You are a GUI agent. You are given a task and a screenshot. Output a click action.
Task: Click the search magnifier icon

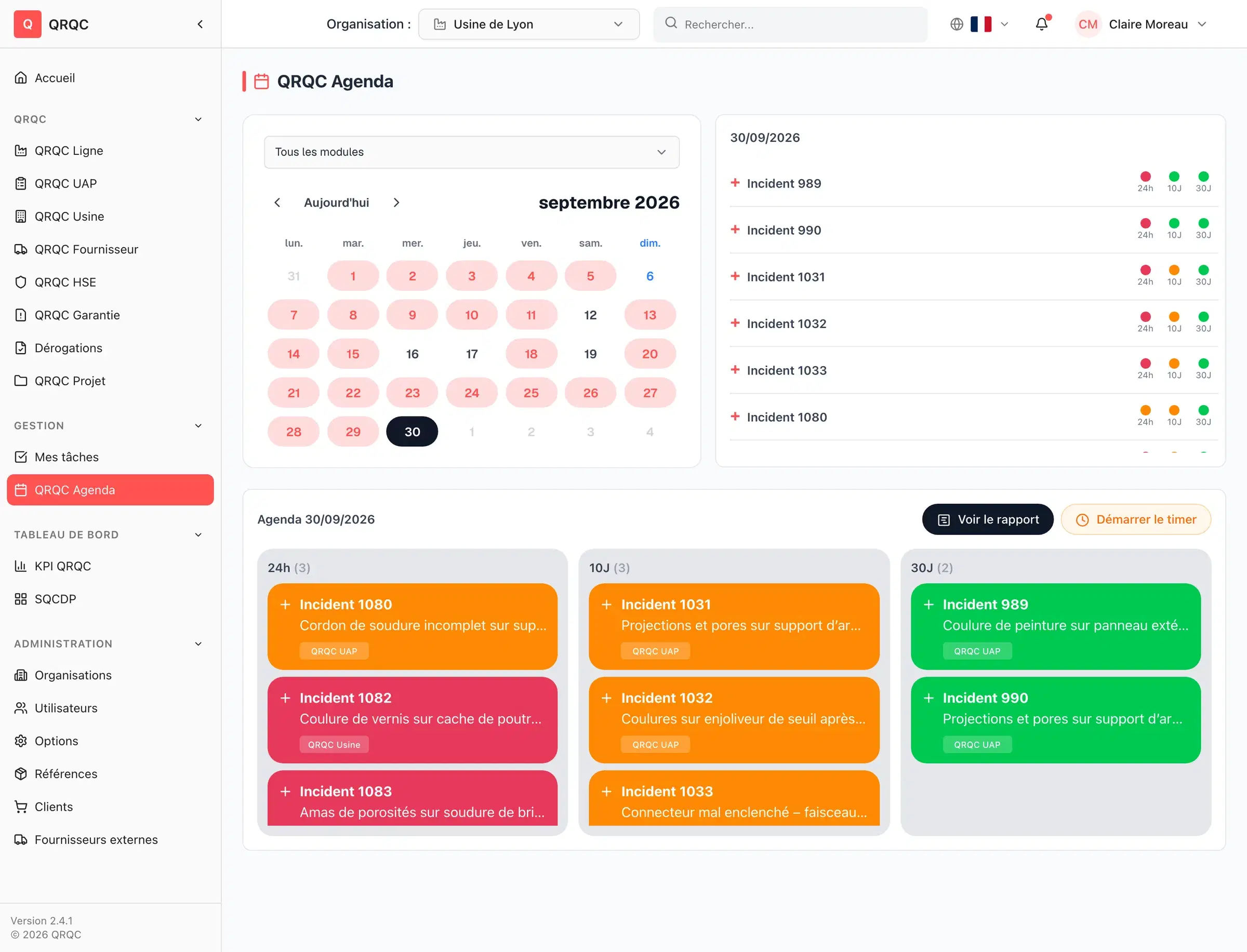(x=671, y=23)
